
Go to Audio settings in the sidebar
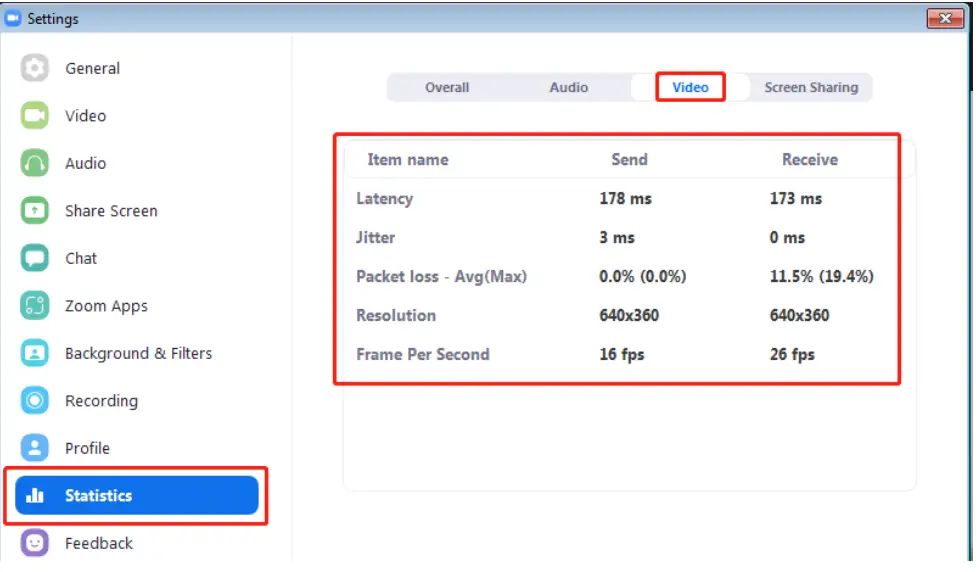pos(86,163)
